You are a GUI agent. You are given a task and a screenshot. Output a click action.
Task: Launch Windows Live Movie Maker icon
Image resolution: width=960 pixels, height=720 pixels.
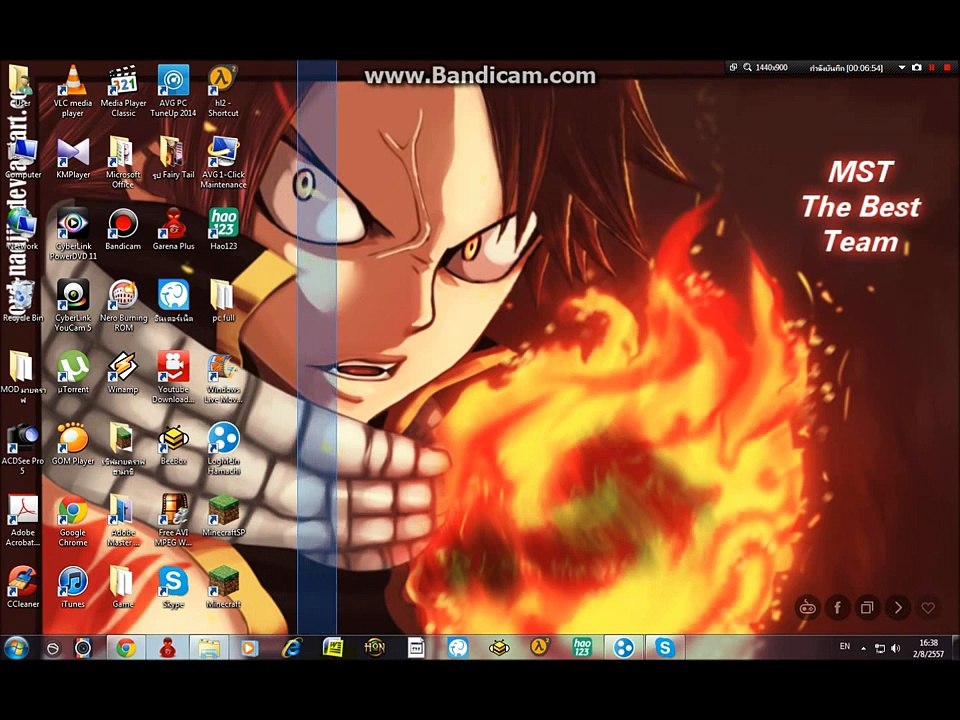click(x=223, y=377)
